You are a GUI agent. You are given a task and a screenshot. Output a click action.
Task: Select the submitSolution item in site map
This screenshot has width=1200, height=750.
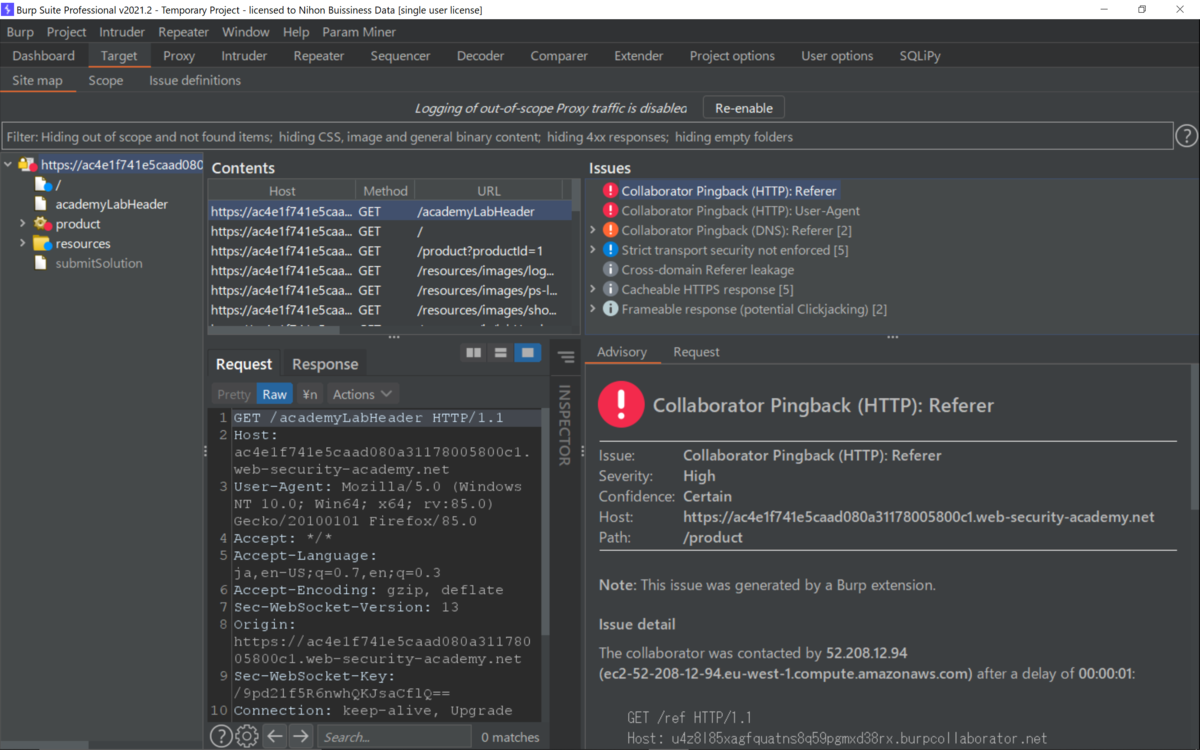[x=99, y=263]
